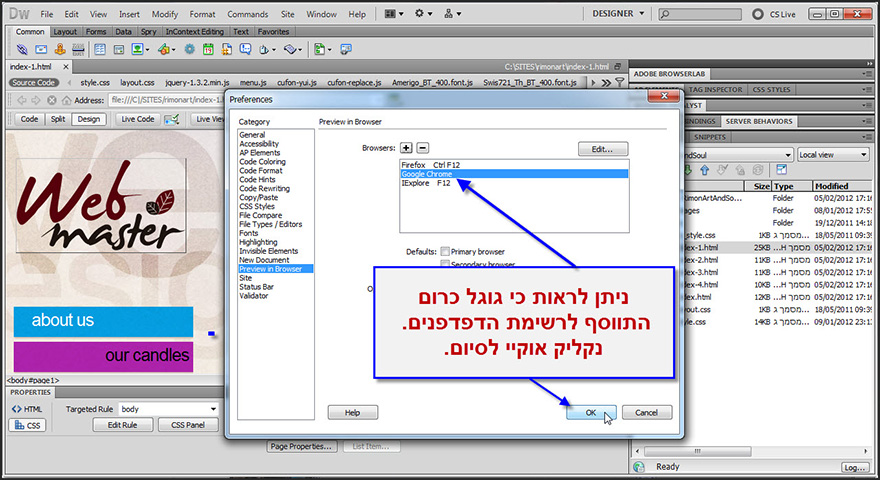This screenshot has width=880, height=480.
Task: Click the plus icon to add a browser
Action: (x=406, y=148)
